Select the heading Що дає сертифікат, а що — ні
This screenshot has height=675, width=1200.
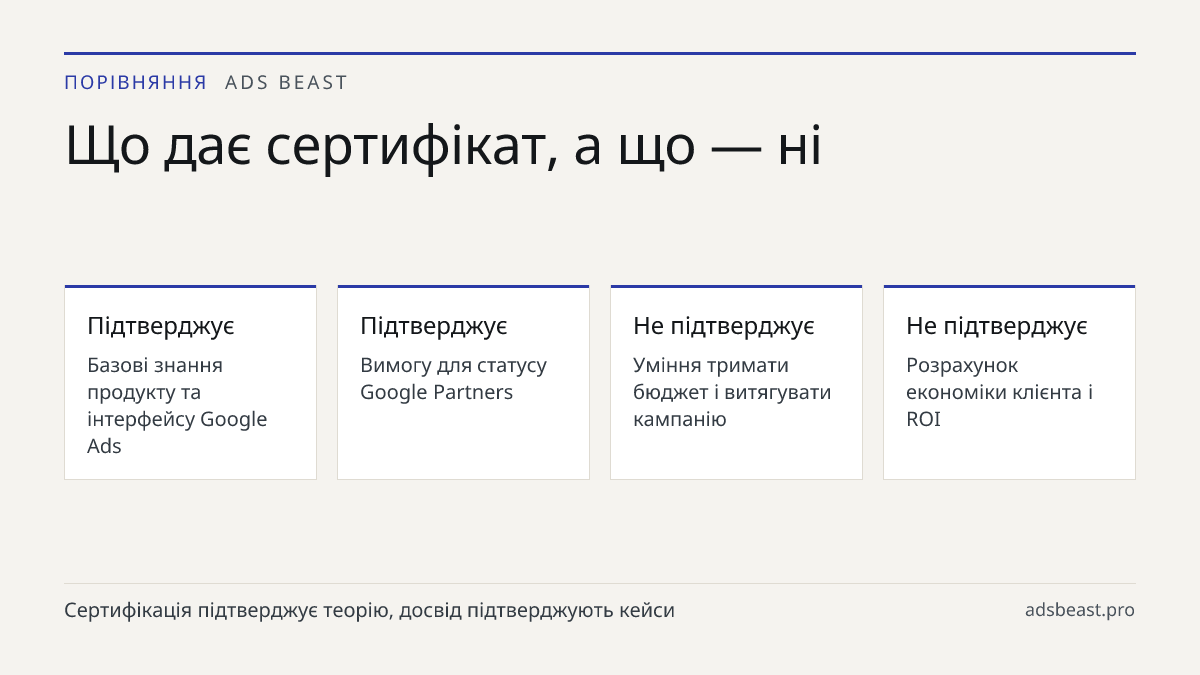[x=443, y=146]
